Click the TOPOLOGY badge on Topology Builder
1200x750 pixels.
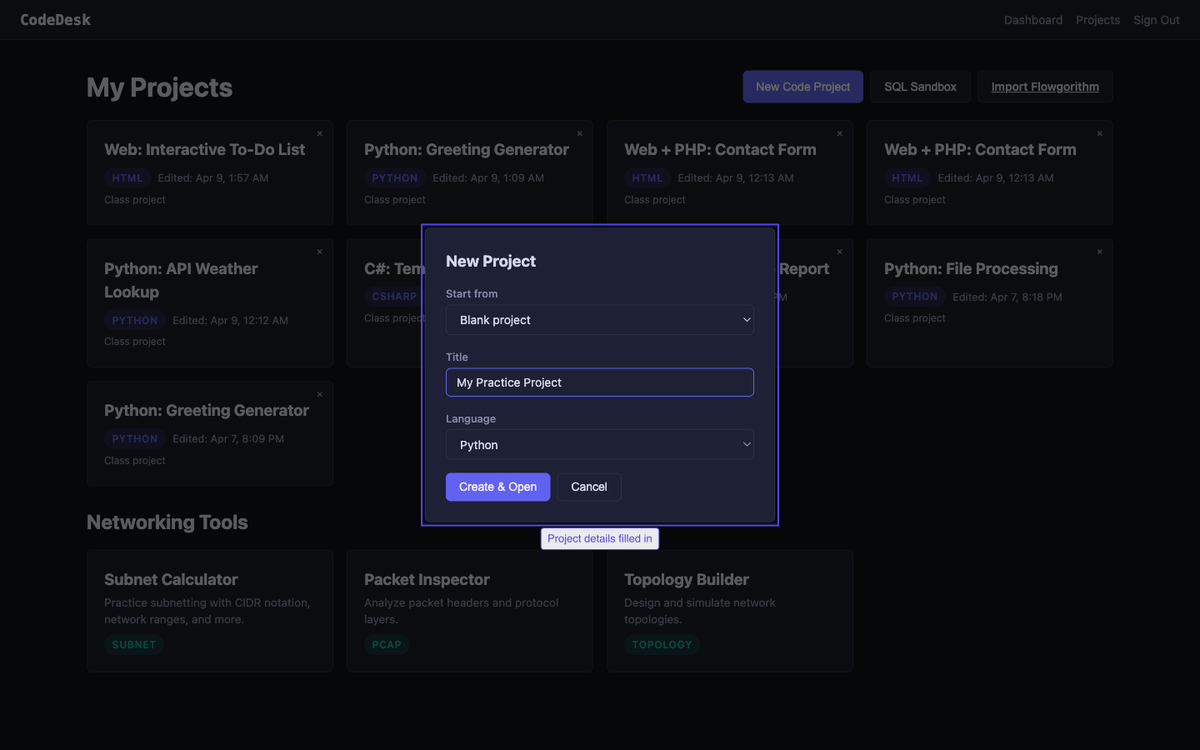click(662, 644)
